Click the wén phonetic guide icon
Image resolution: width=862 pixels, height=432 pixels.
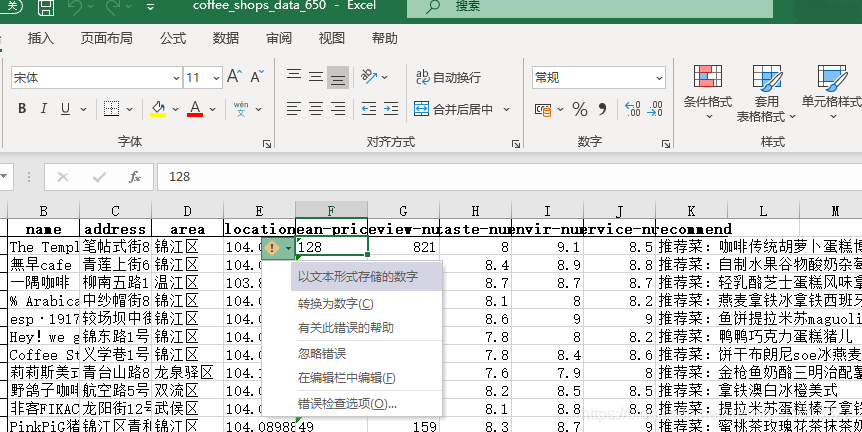click(241, 109)
